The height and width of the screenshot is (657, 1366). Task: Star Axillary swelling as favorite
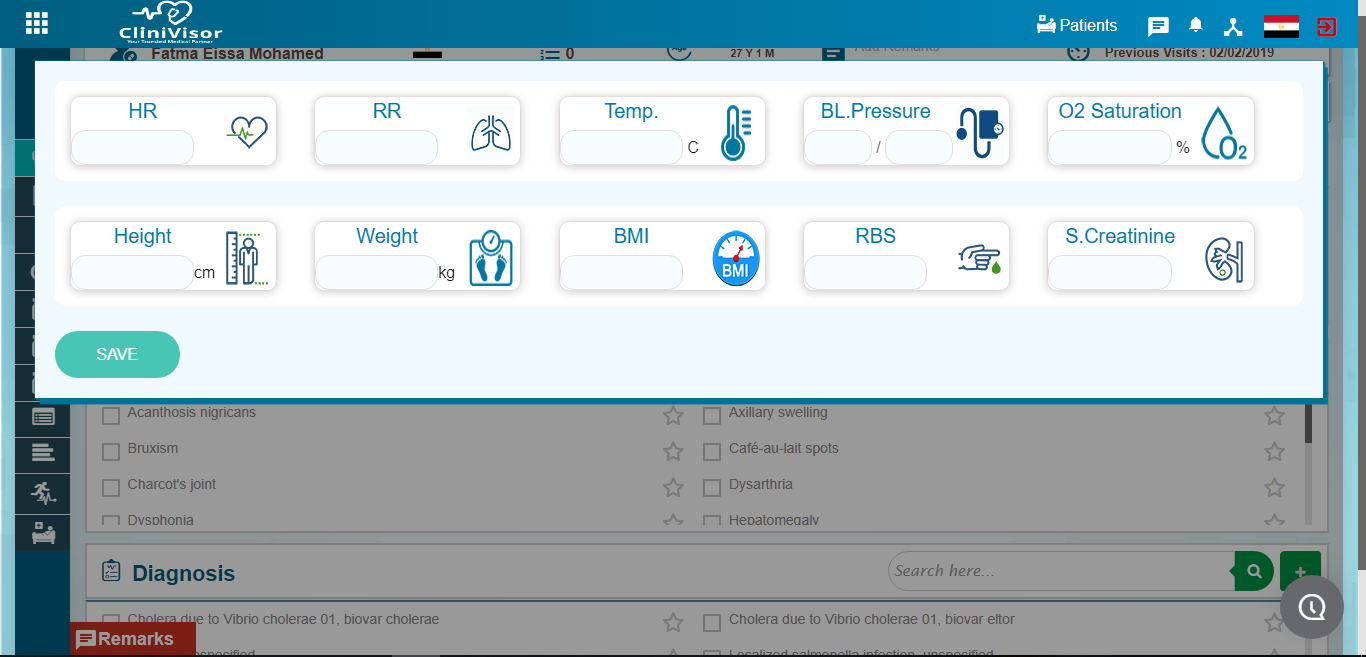pos(1274,415)
